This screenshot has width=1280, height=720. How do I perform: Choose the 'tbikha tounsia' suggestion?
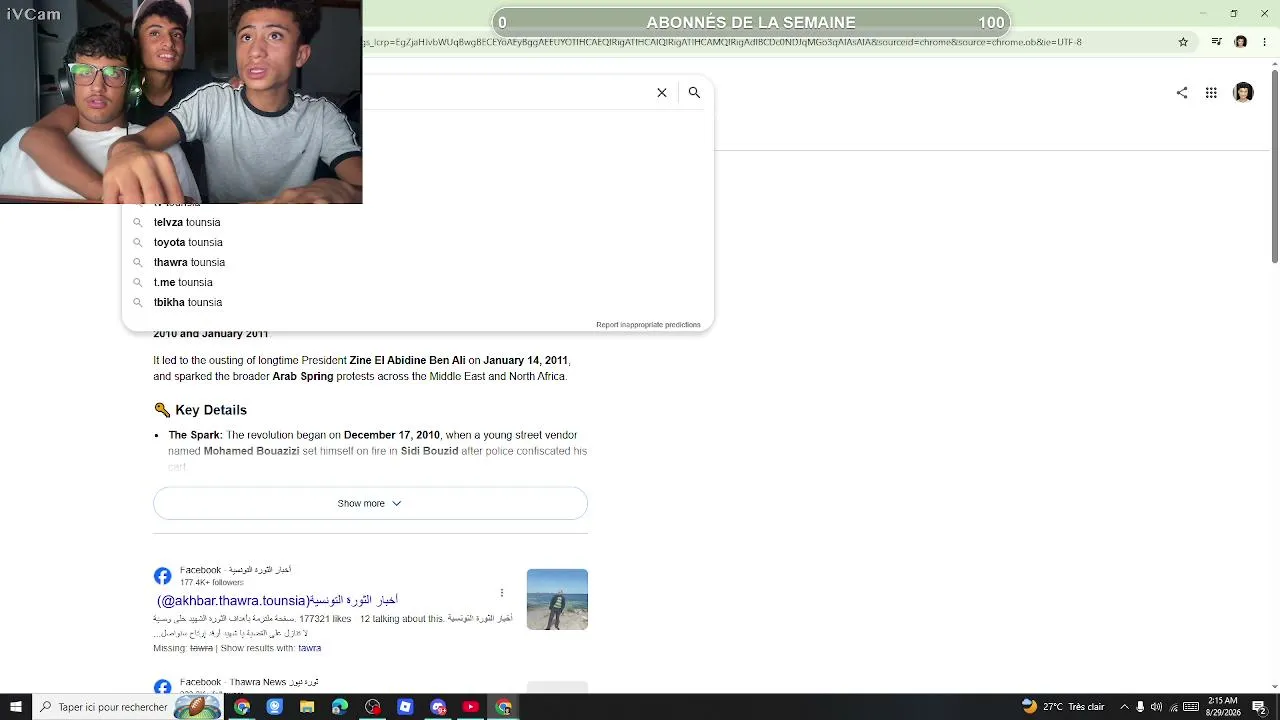tap(417, 302)
